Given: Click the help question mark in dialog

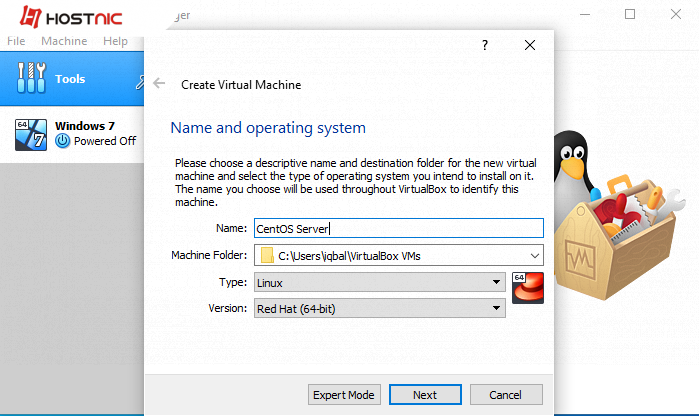Looking at the screenshot, I should 485,45.
